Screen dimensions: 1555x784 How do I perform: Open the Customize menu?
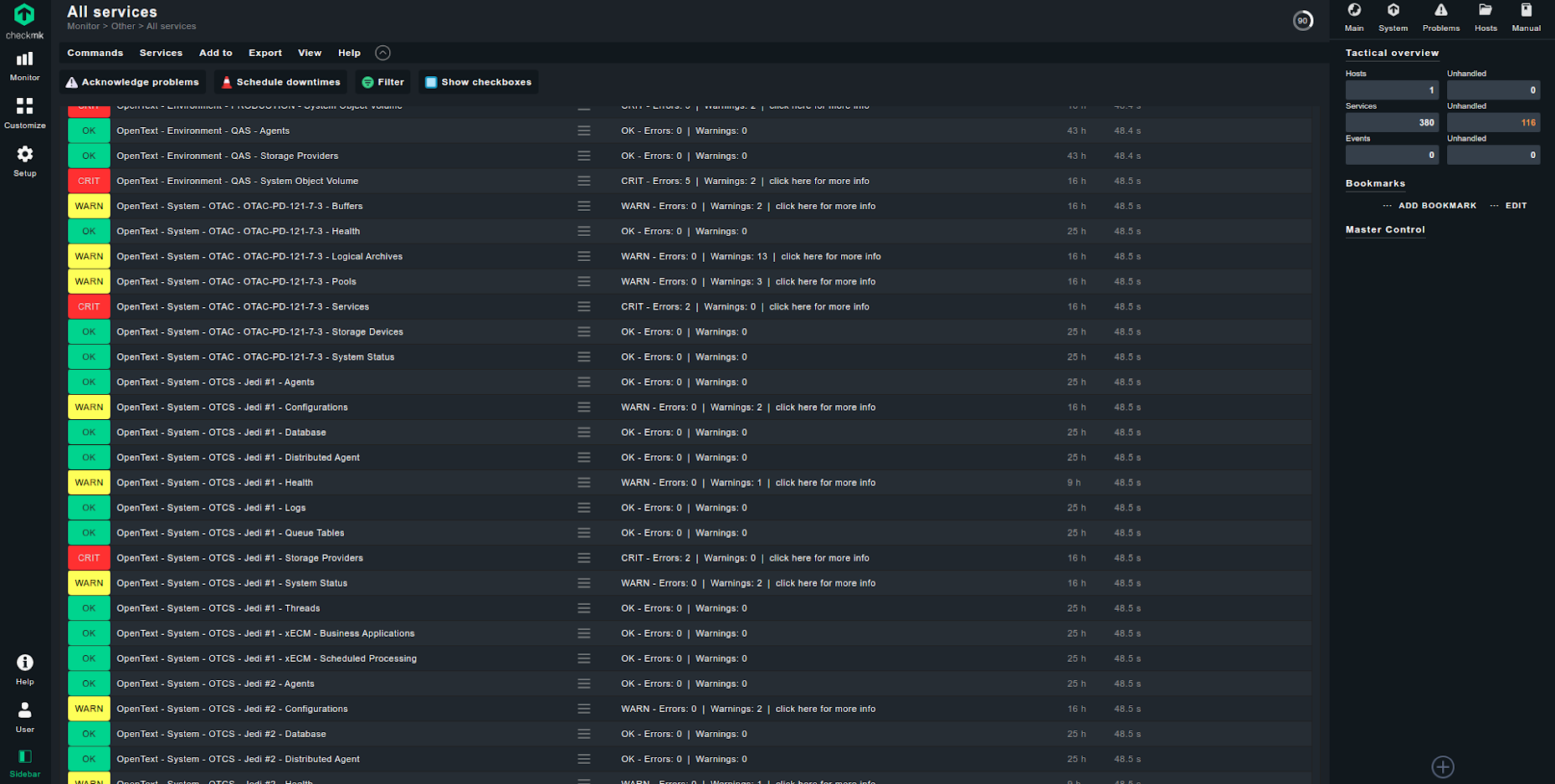click(x=24, y=113)
